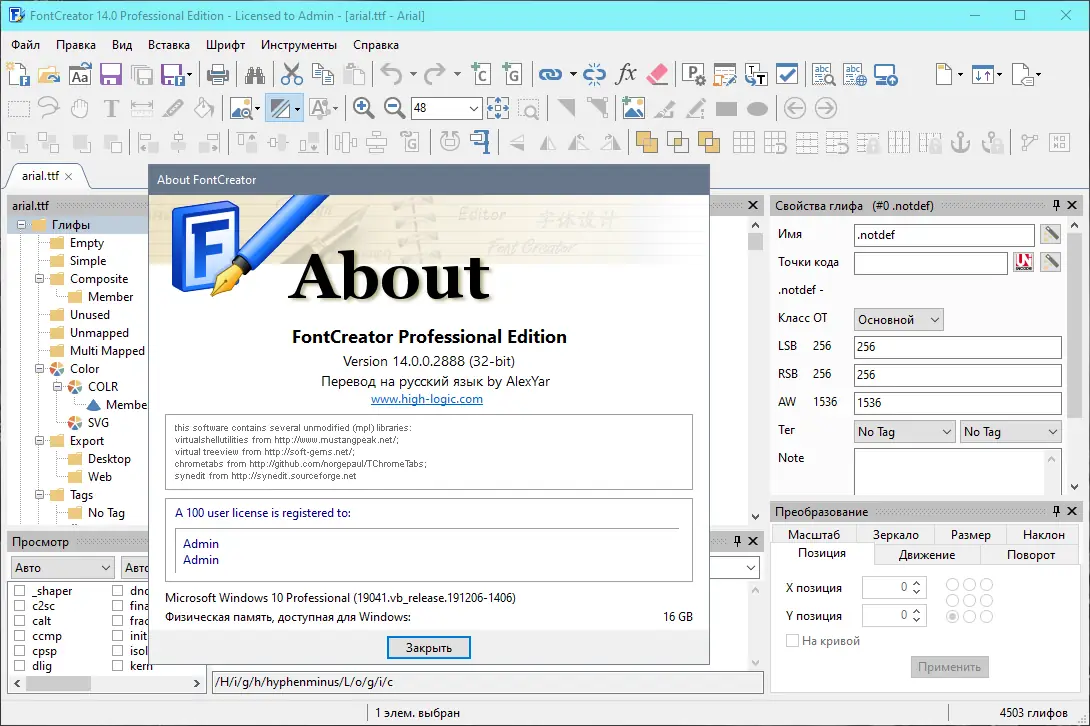
Task: Click the New font document icon
Action: (18, 74)
